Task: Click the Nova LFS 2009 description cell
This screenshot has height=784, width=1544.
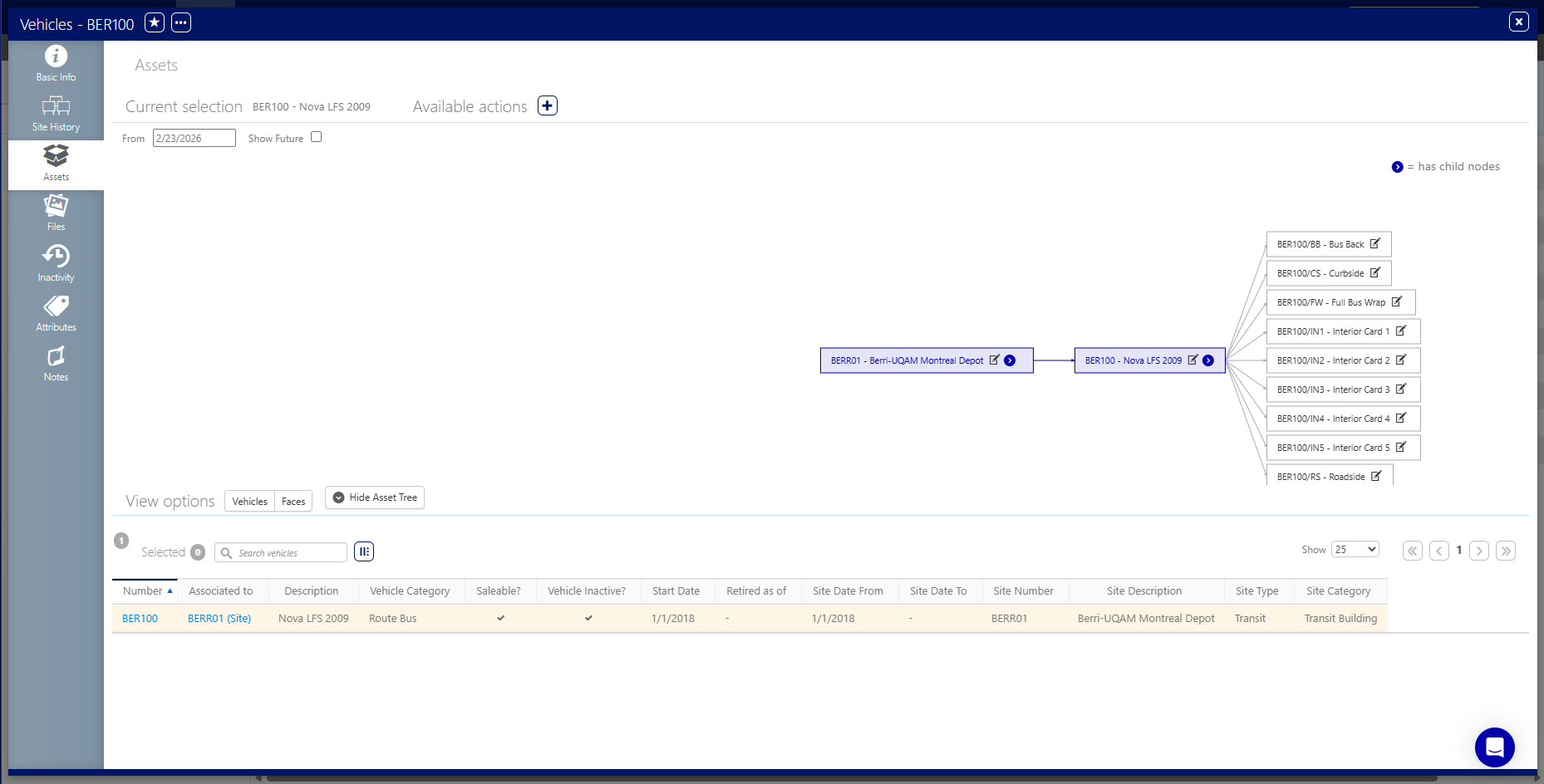Action: [x=313, y=618]
